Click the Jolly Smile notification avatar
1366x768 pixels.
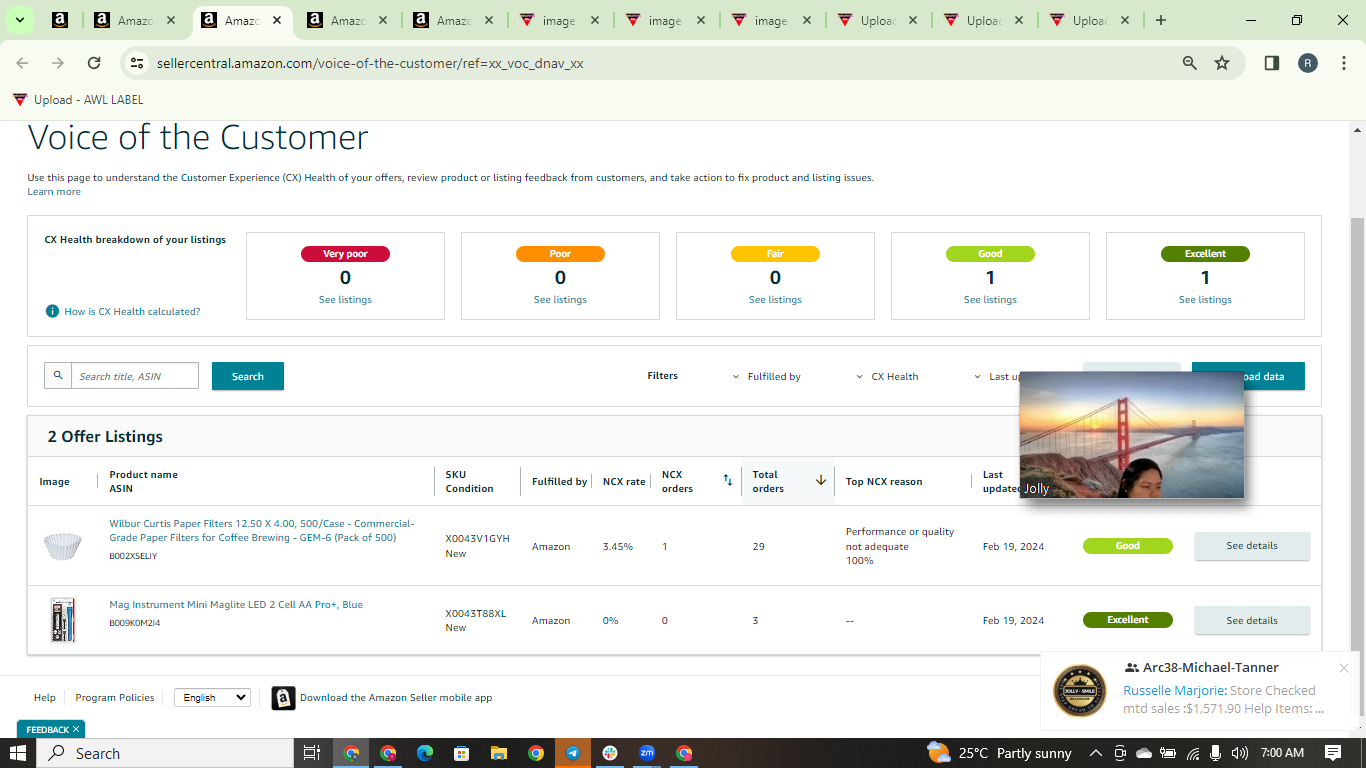[x=1080, y=690]
